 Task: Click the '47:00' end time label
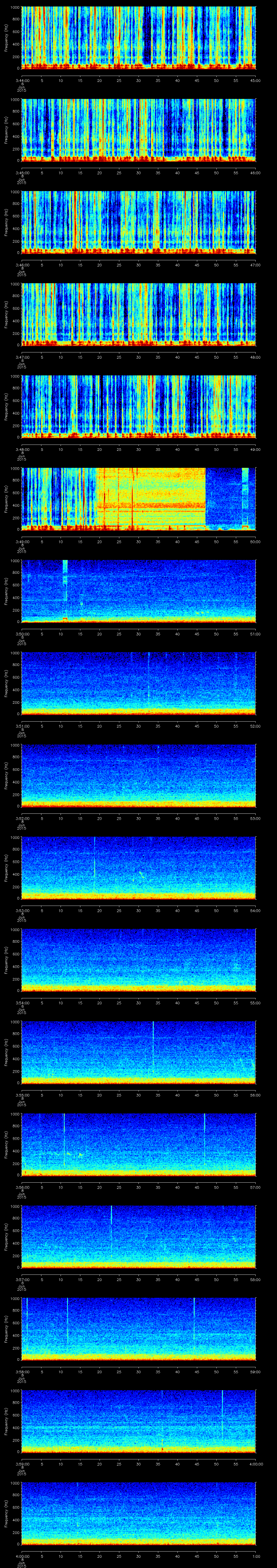click(256, 264)
